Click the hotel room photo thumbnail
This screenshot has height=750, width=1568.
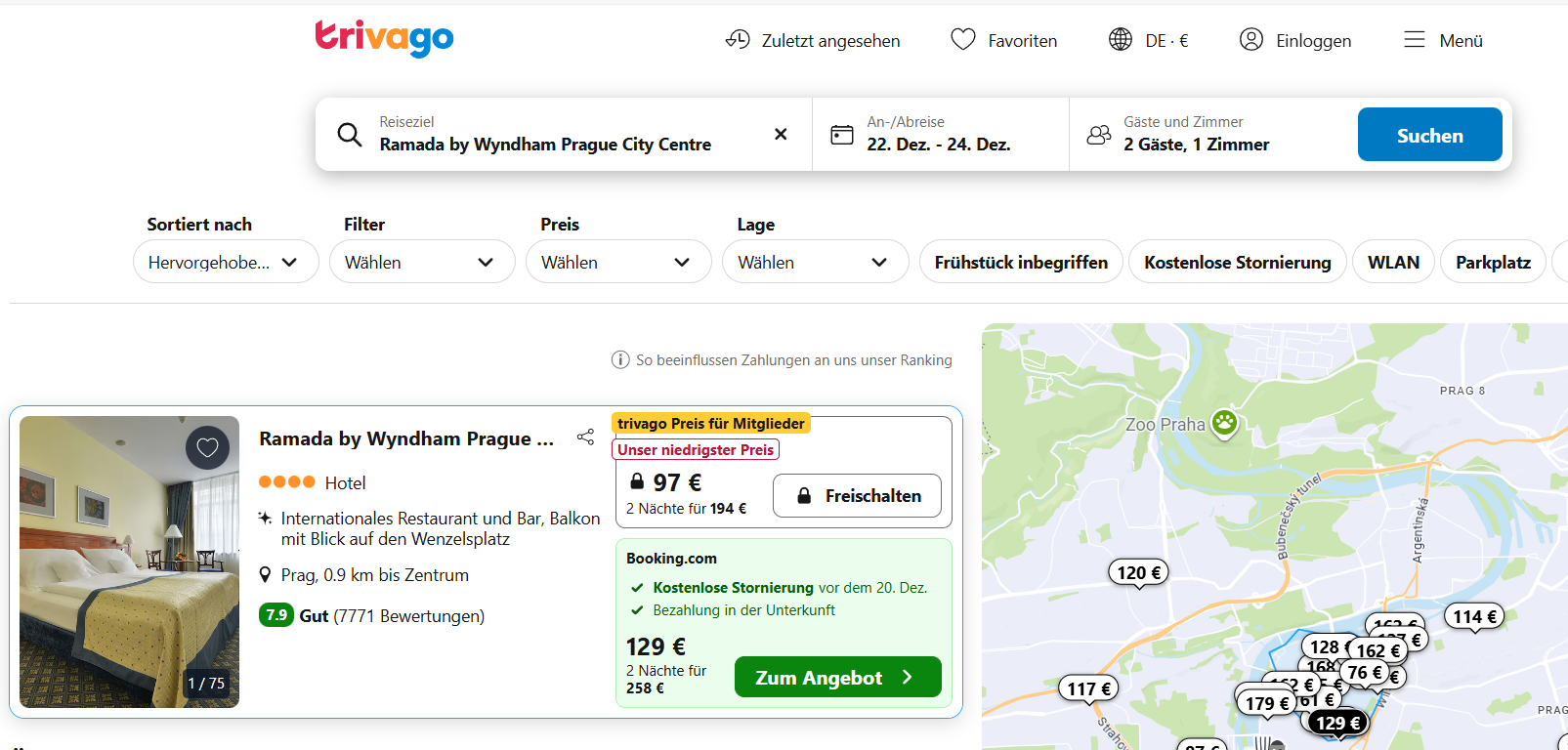129,562
